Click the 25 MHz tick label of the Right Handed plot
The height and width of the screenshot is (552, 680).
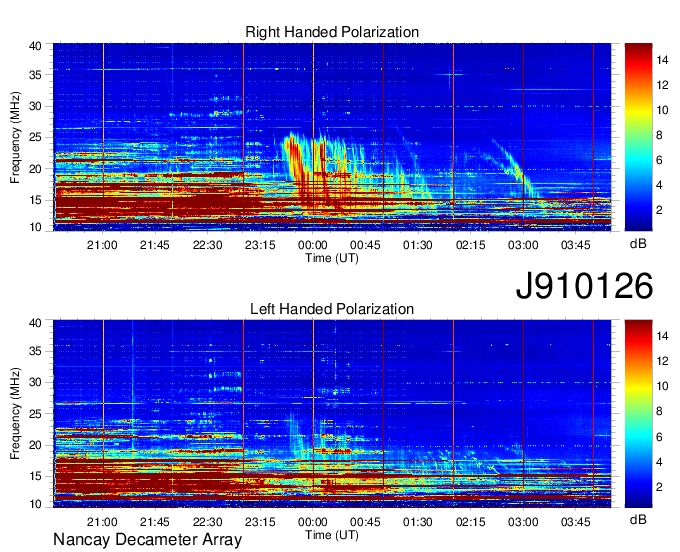(35, 137)
